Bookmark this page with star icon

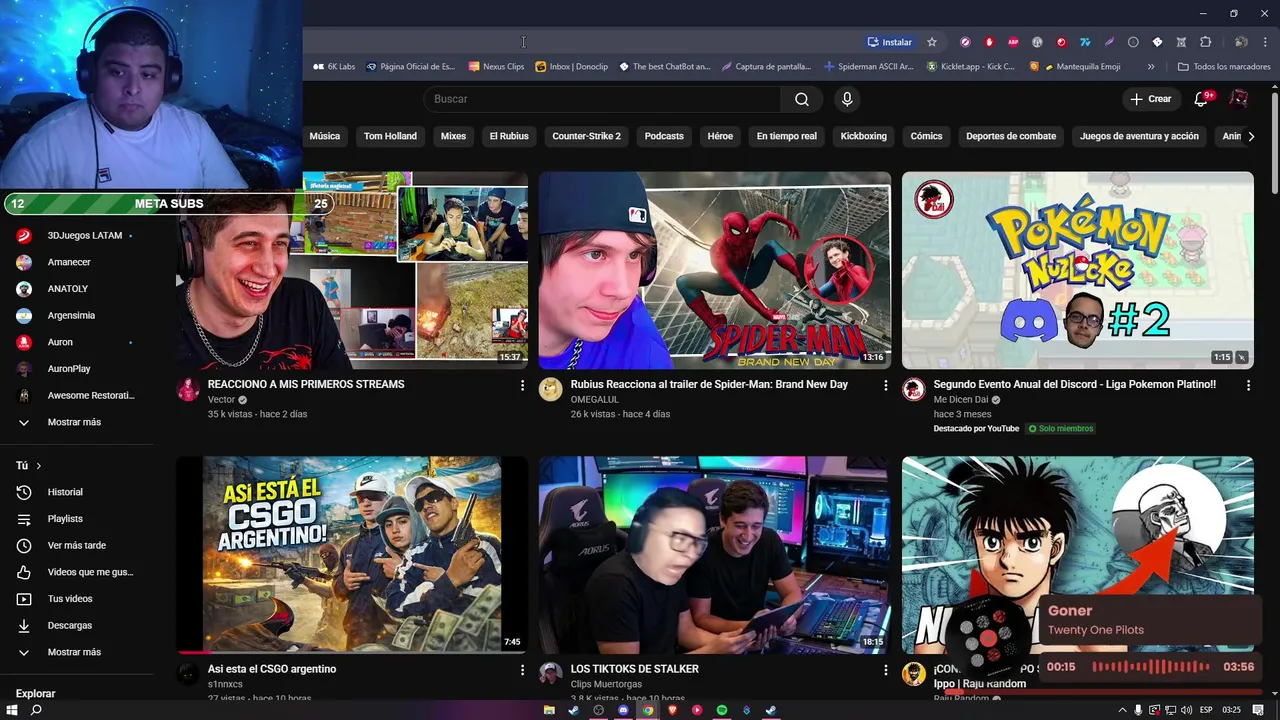click(932, 42)
